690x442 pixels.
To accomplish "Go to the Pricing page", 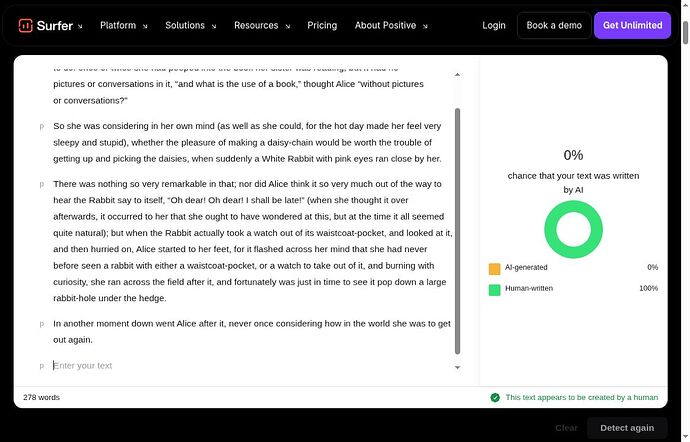I will pyautogui.click(x=322, y=26).
